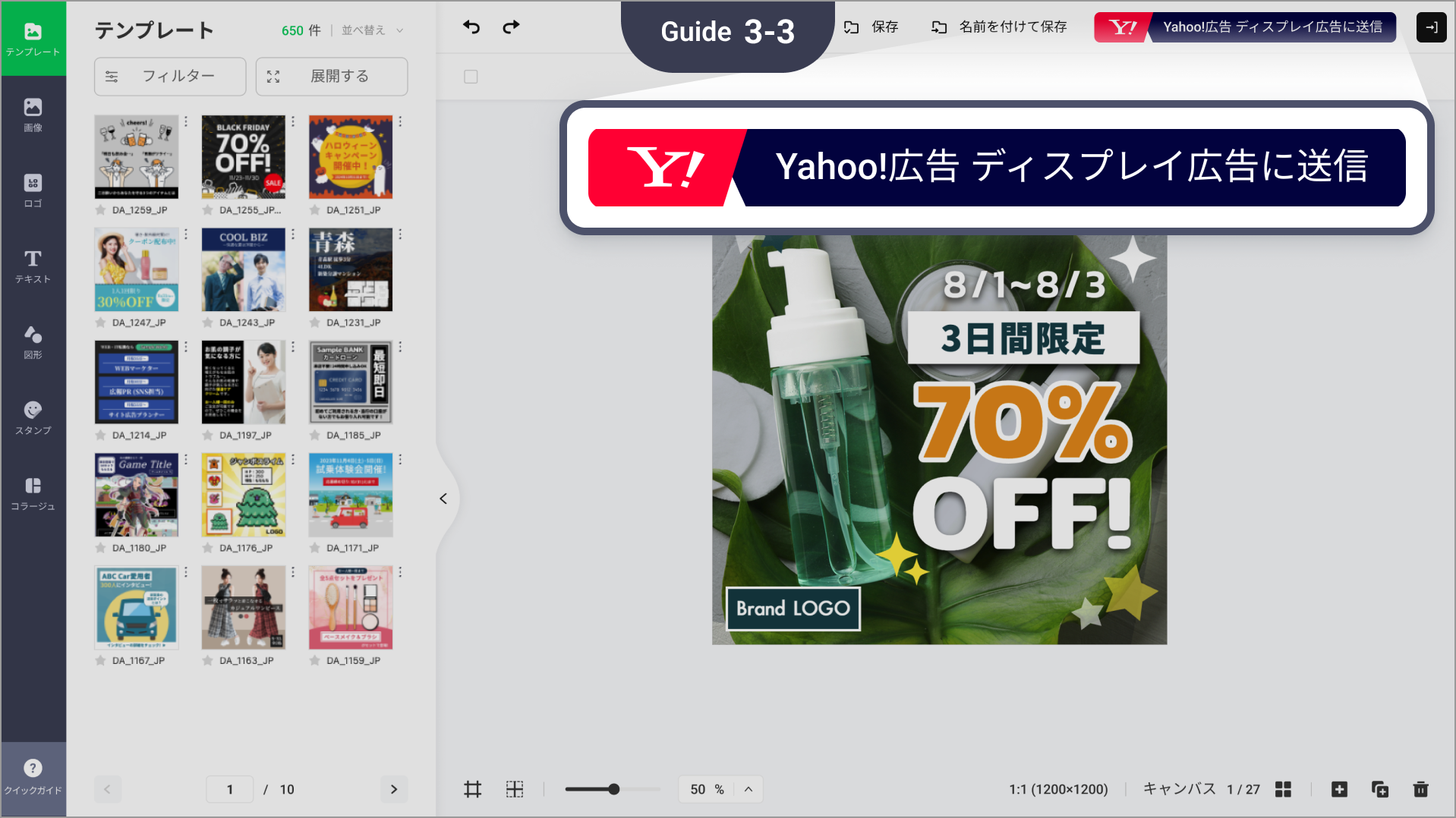This screenshot has height=818, width=1456.
Task: Duplicate canvas with the copy icon
Action: [1379, 789]
